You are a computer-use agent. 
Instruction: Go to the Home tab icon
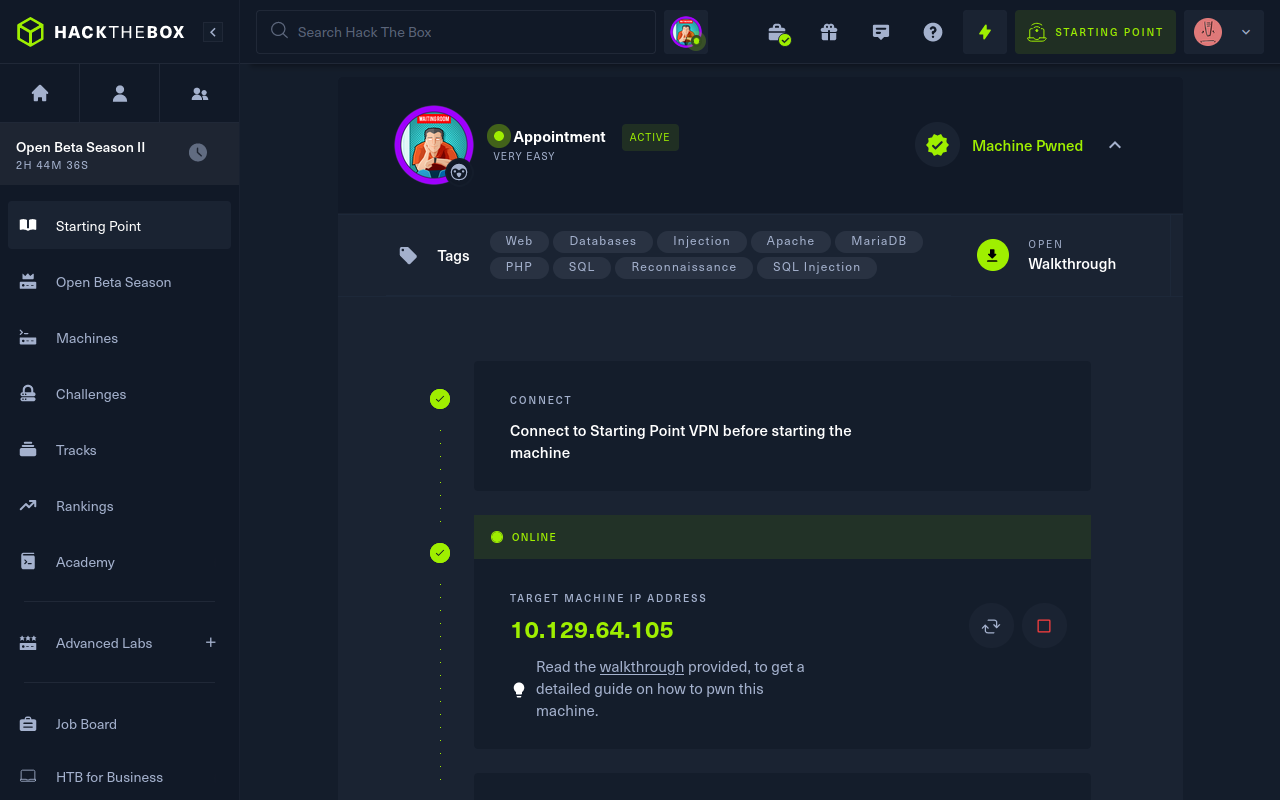tap(40, 93)
